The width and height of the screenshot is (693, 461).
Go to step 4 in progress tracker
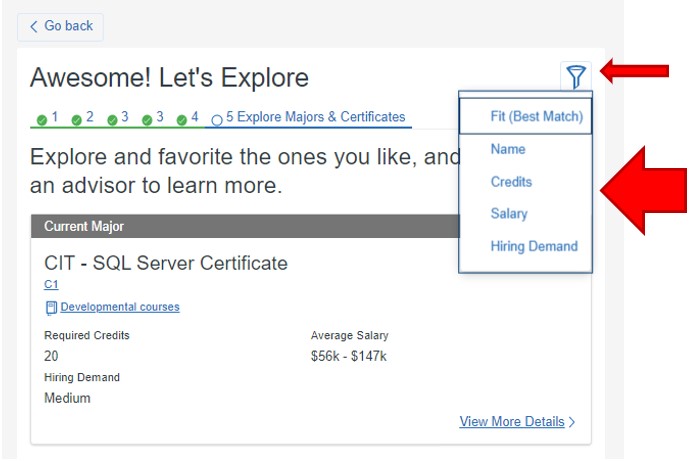pyautogui.click(x=187, y=118)
